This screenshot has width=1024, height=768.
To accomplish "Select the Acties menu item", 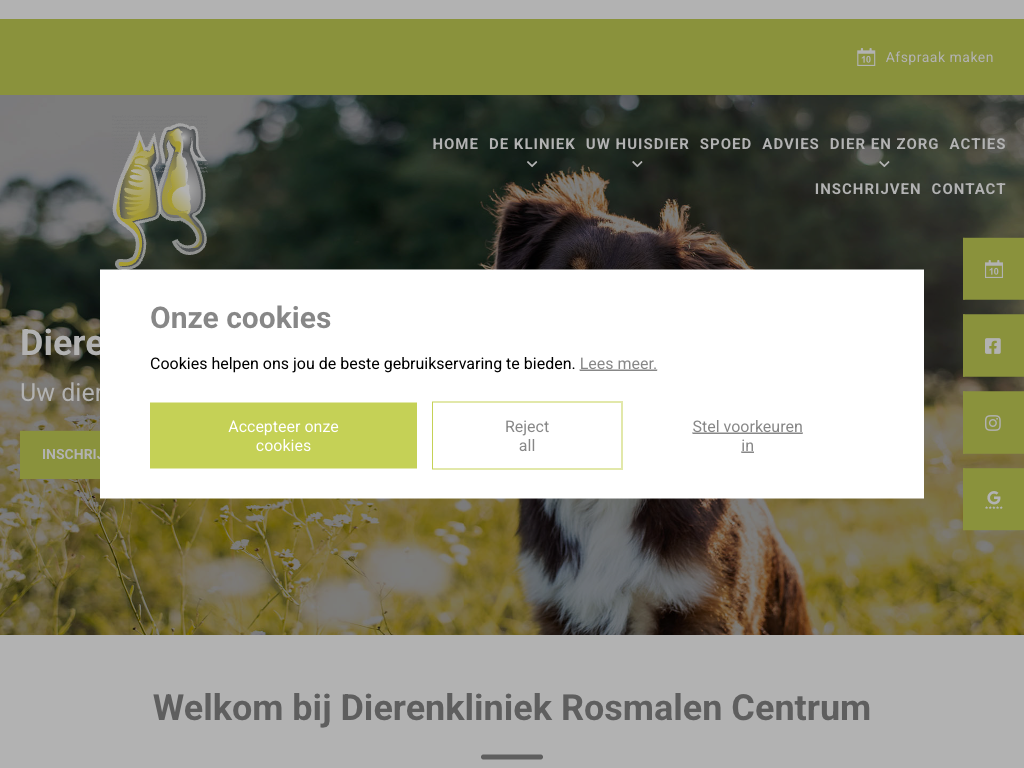I will [x=978, y=144].
